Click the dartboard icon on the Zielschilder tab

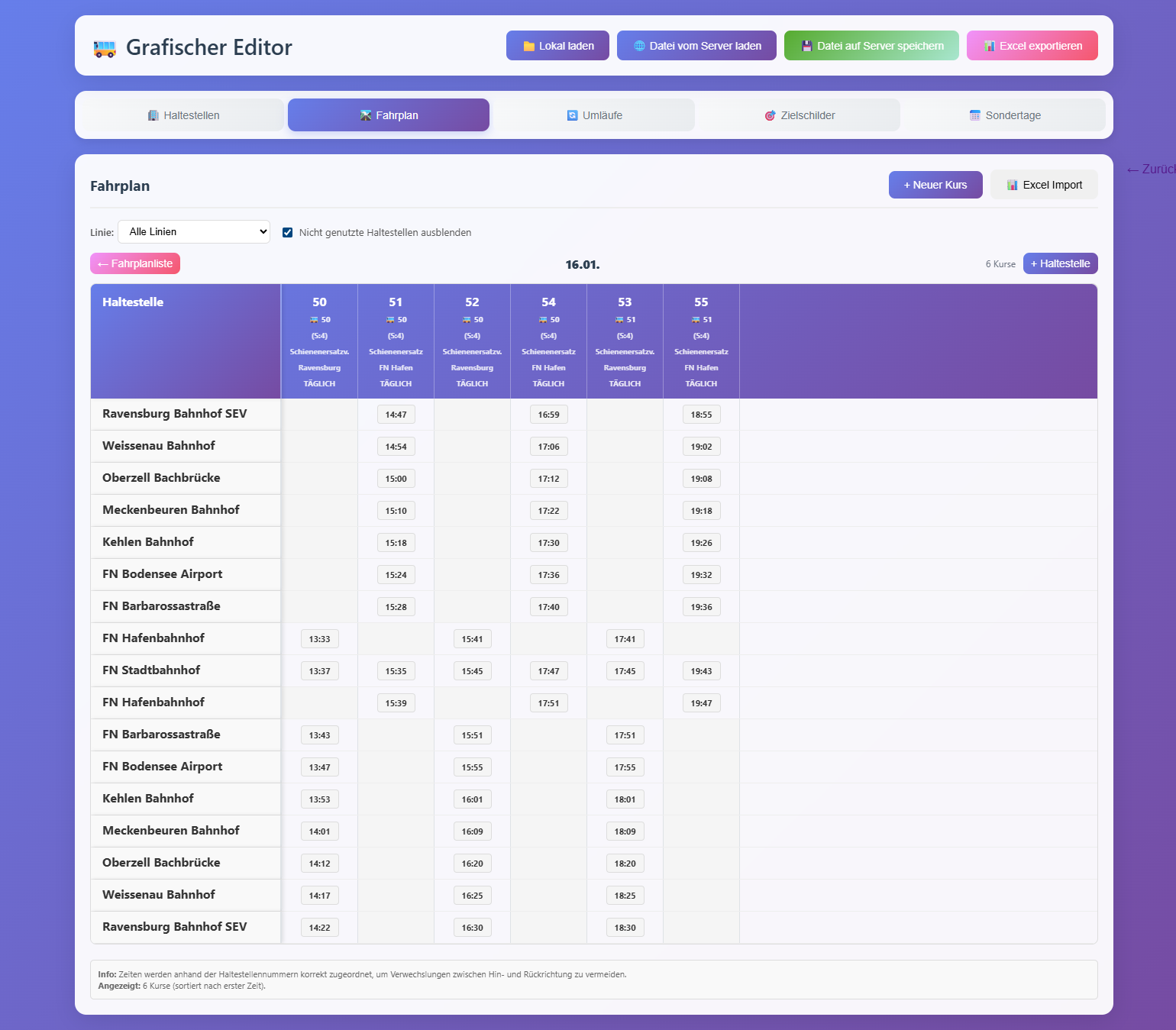click(769, 115)
